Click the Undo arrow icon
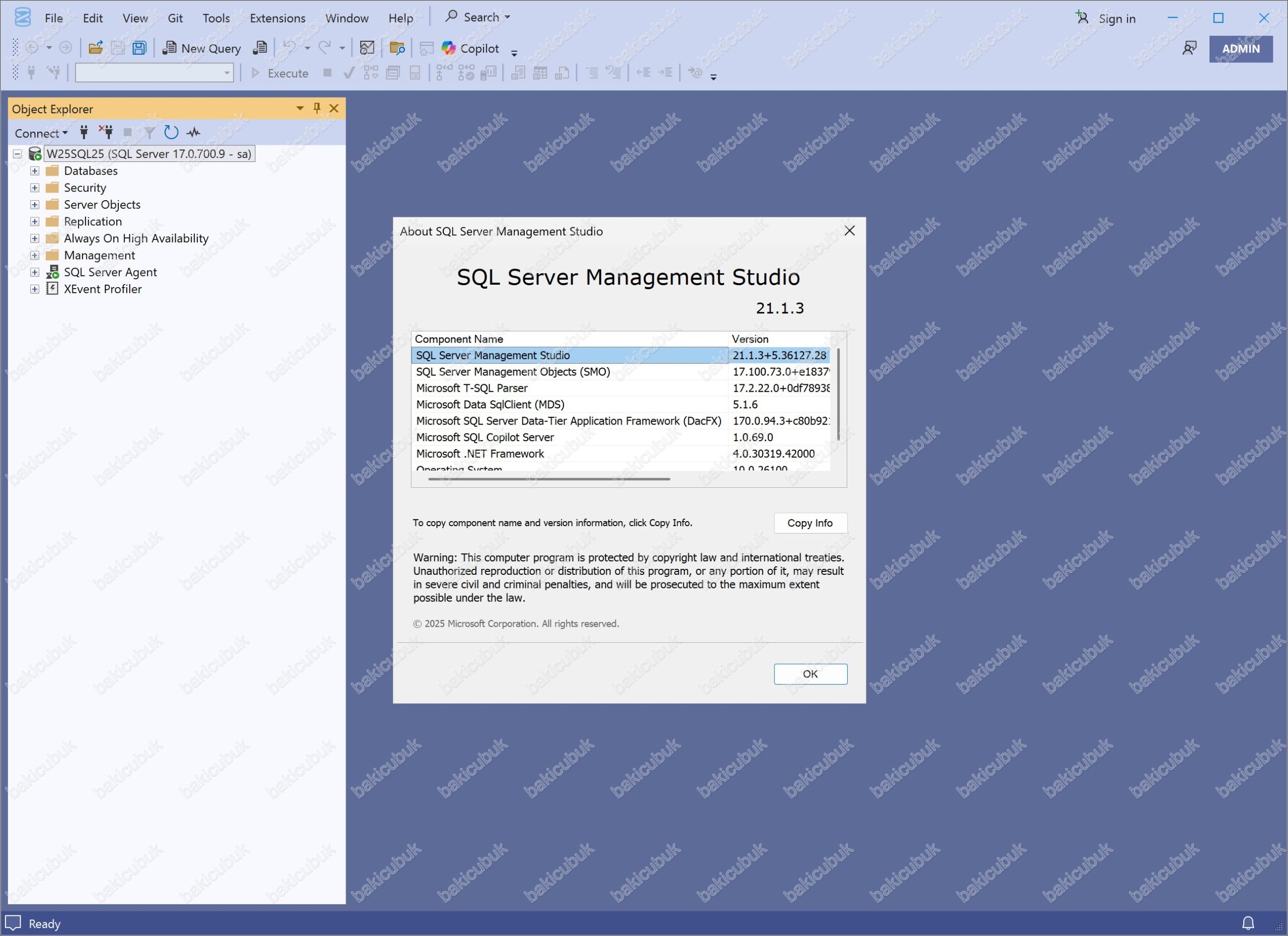Image resolution: width=1288 pixels, height=936 pixels. coord(290,48)
